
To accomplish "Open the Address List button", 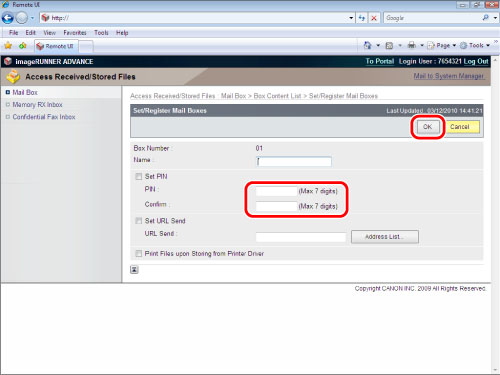I will point(385,237).
